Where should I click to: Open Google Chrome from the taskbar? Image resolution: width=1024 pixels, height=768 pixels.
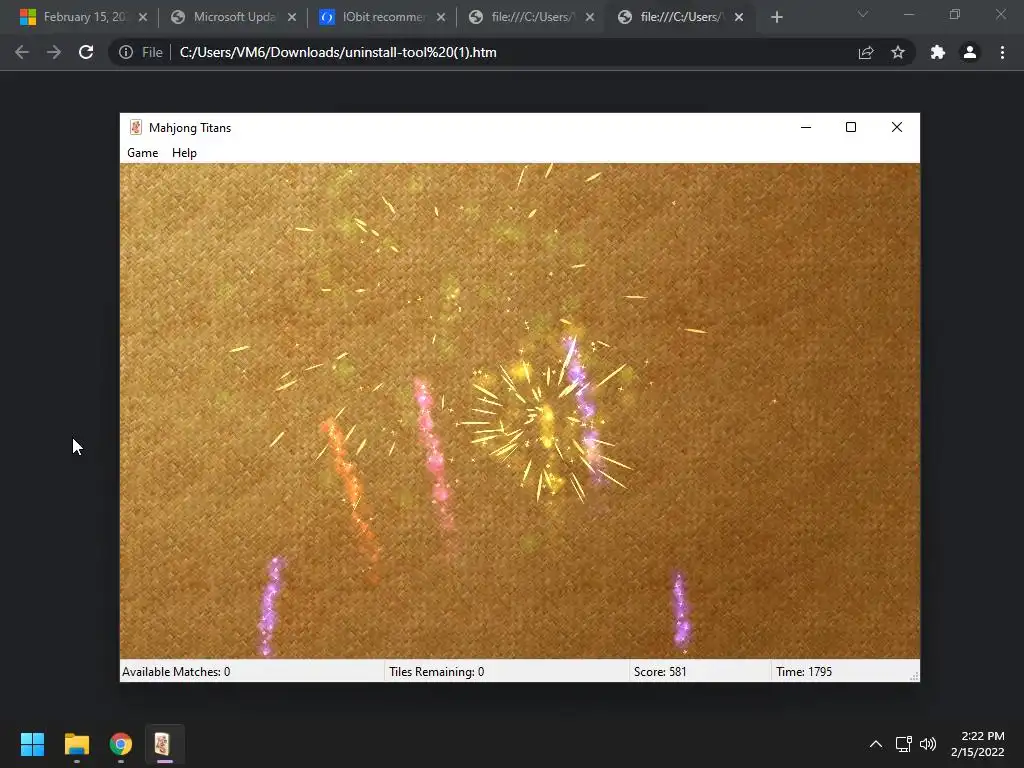point(121,744)
